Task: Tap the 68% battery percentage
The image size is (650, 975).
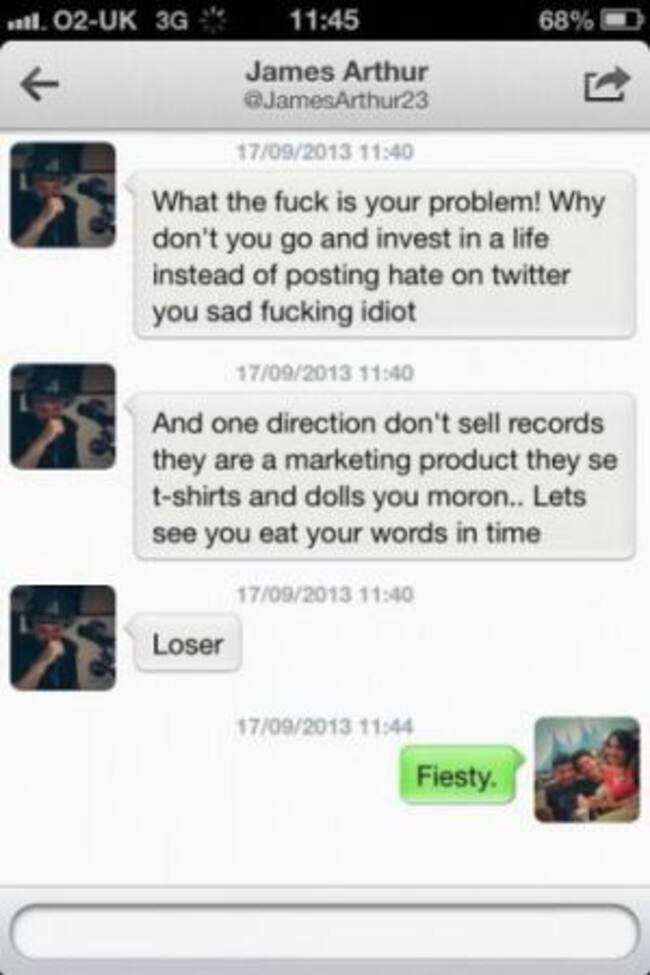Action: point(565,21)
